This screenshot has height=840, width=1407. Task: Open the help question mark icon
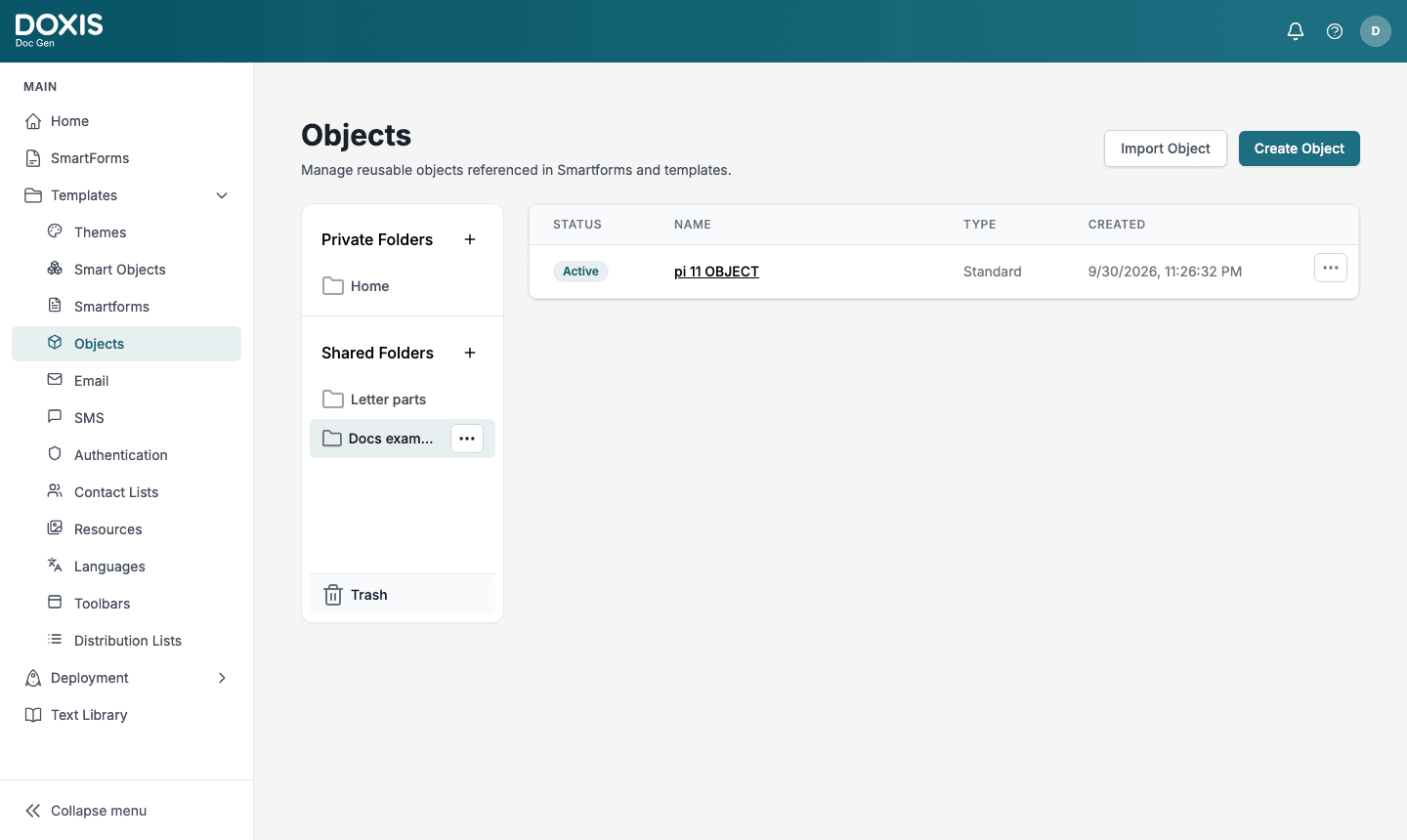[1335, 31]
